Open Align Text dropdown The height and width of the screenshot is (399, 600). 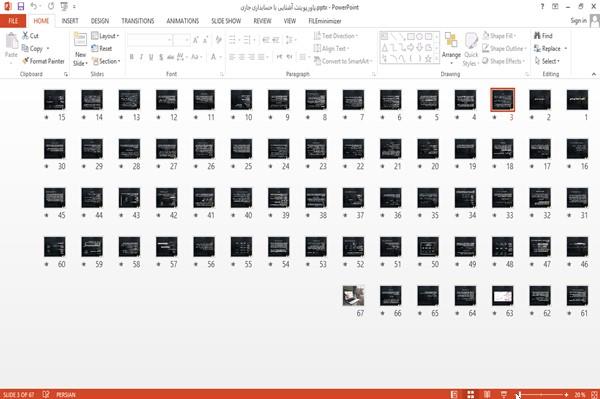331,48
